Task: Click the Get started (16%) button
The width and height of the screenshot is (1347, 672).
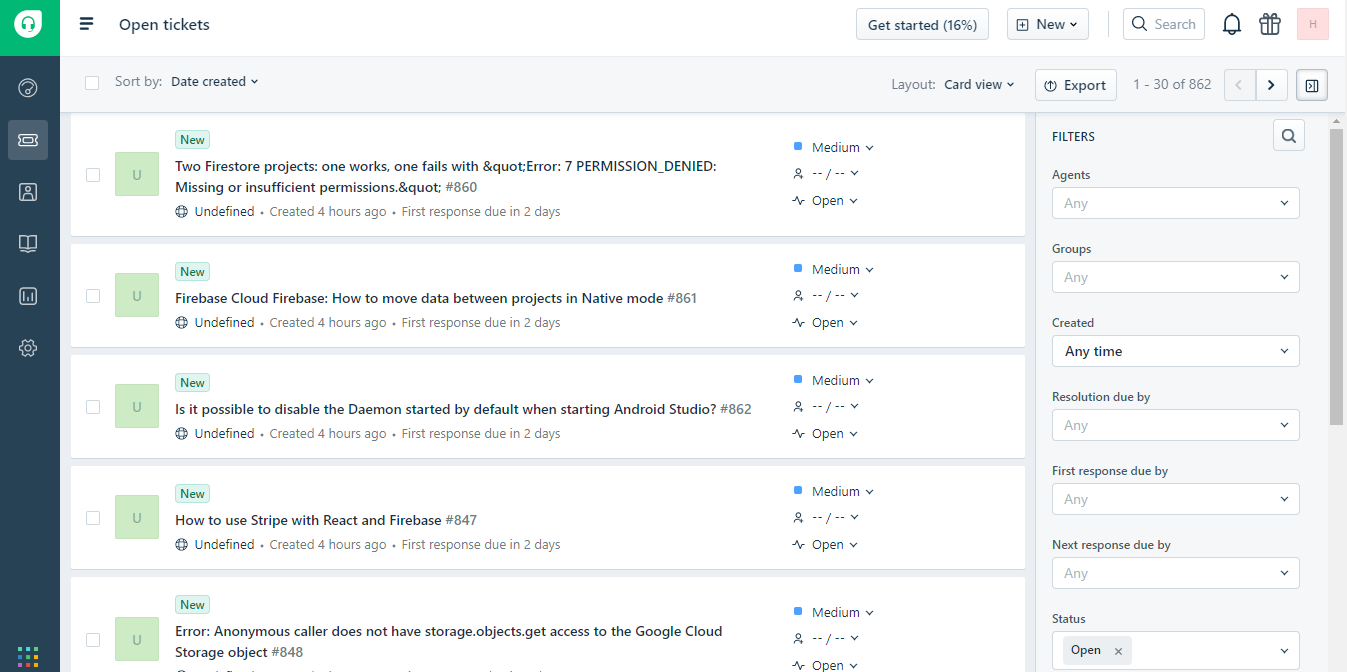Action: (922, 24)
